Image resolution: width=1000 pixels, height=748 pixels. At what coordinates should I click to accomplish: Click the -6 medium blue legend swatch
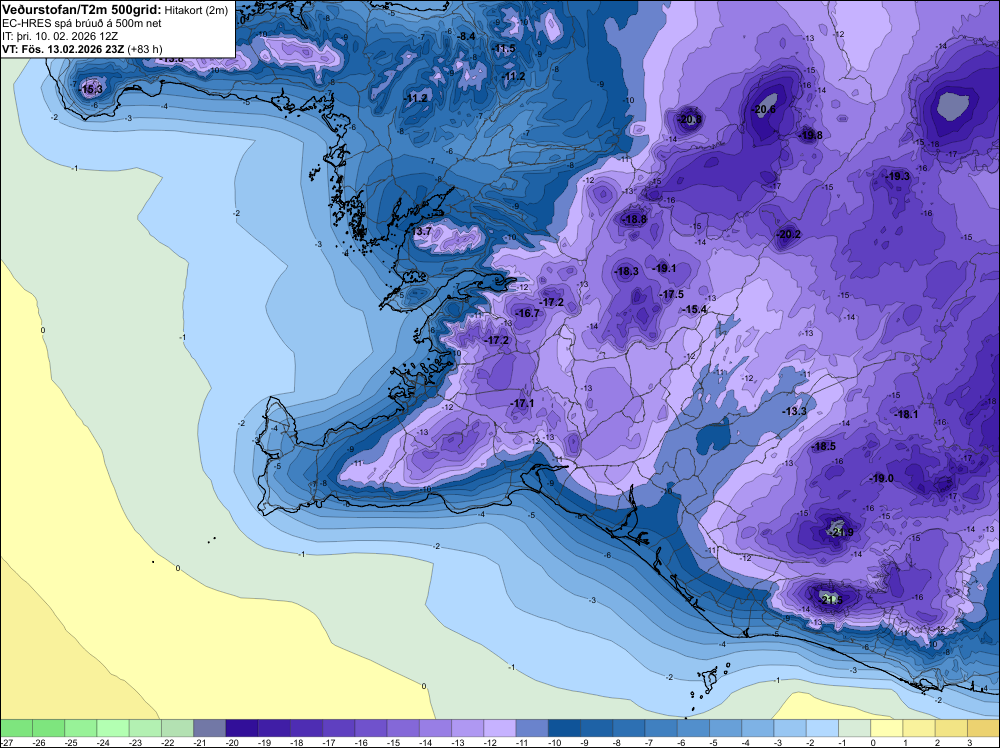pos(694,728)
